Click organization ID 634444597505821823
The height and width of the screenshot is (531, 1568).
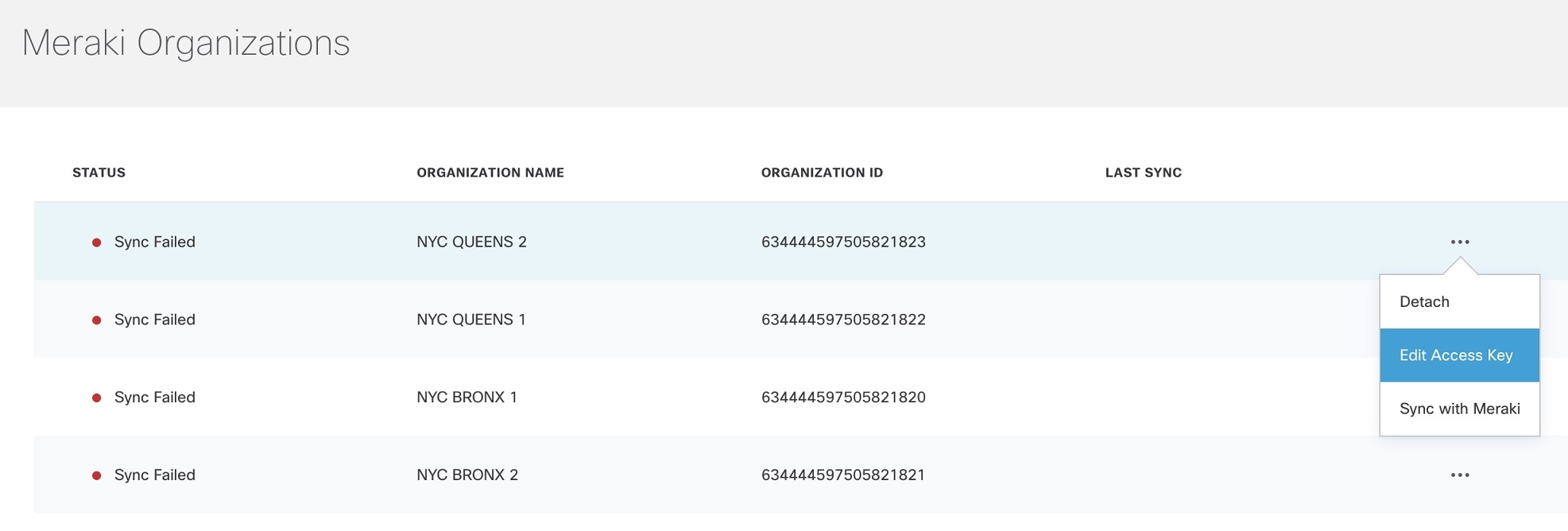pyautogui.click(x=843, y=242)
